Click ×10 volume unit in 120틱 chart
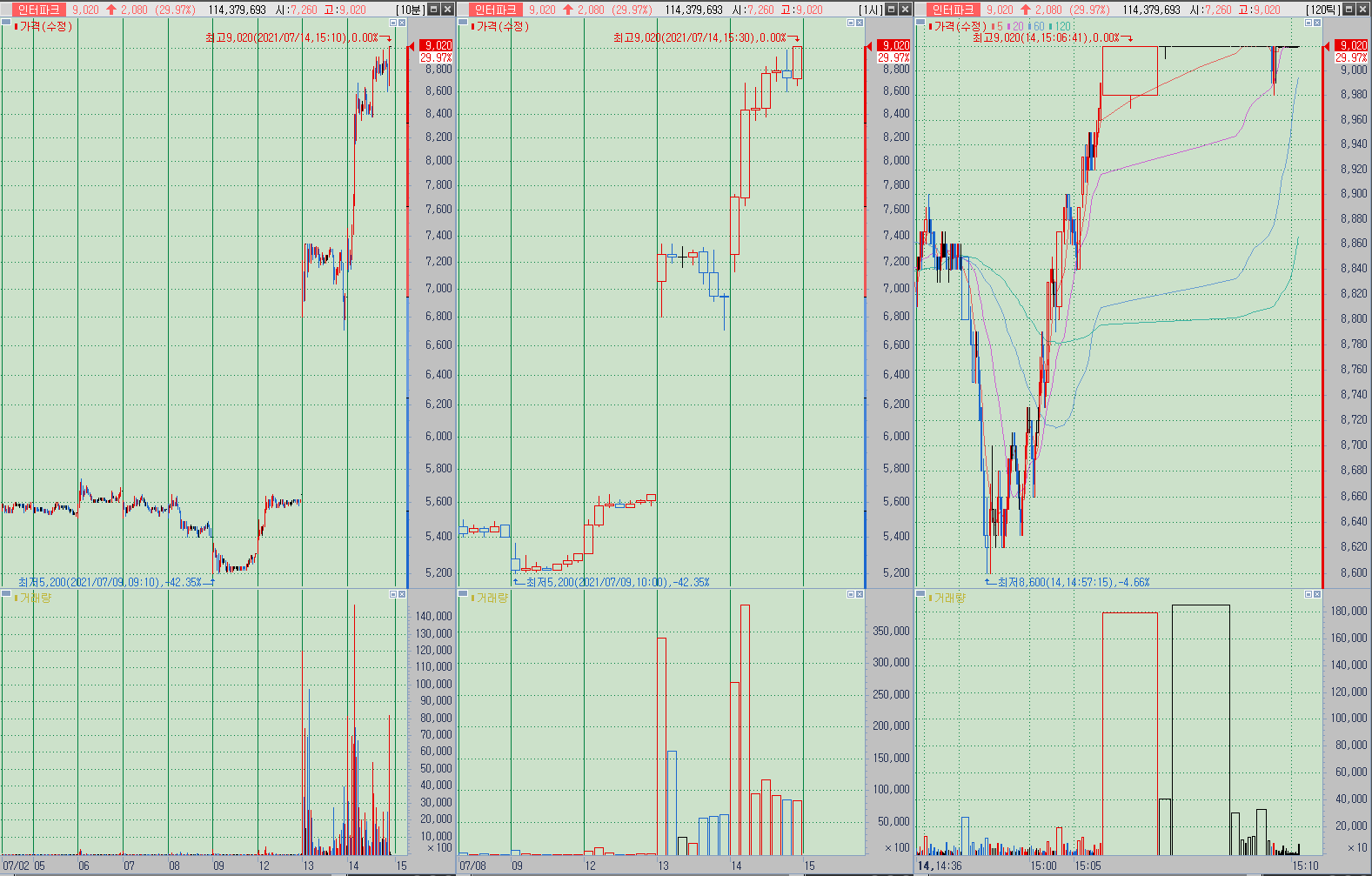The image size is (1372, 876). point(1357,847)
